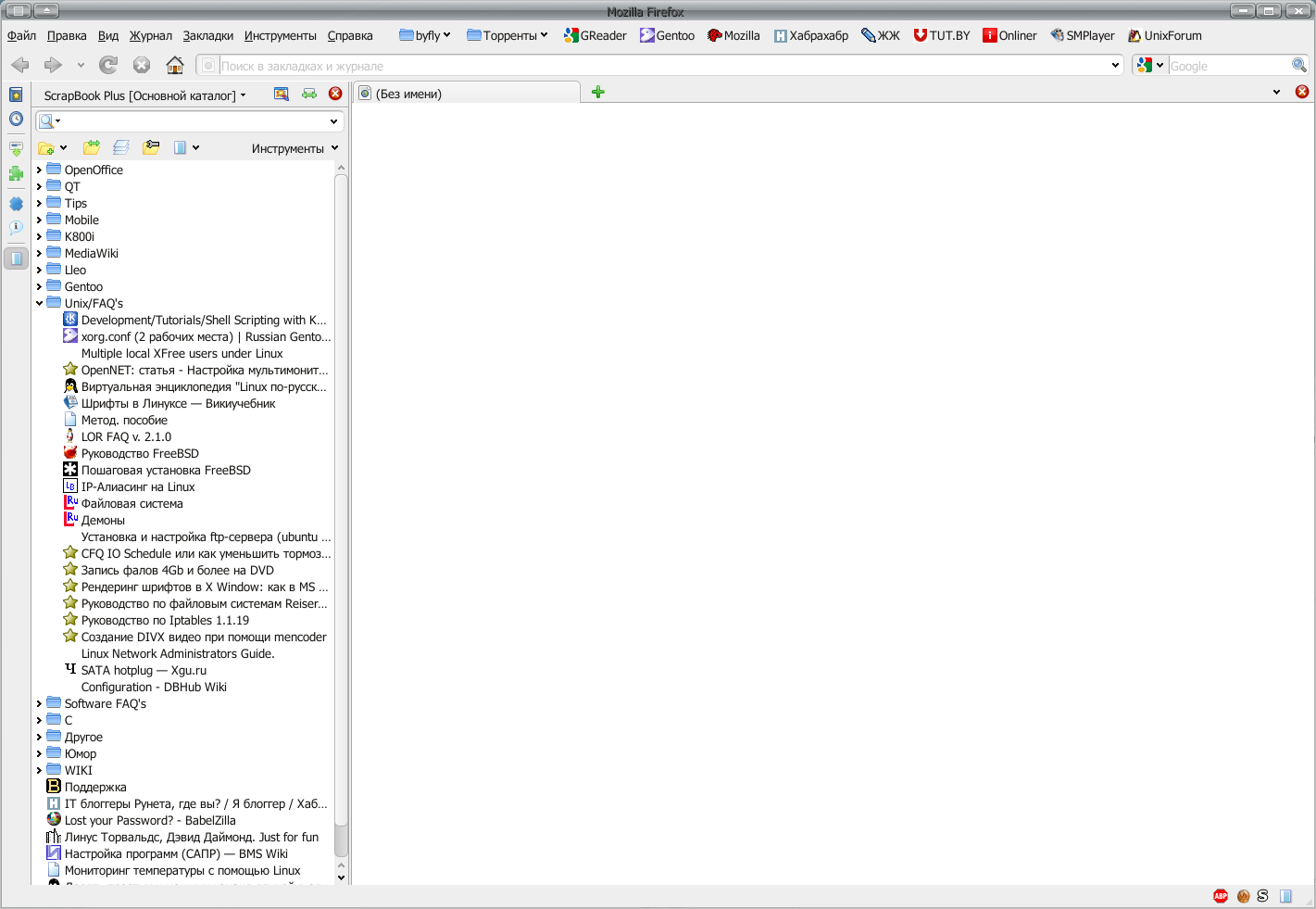
Task: Open the address bar history dropdown
Action: pos(1115,66)
